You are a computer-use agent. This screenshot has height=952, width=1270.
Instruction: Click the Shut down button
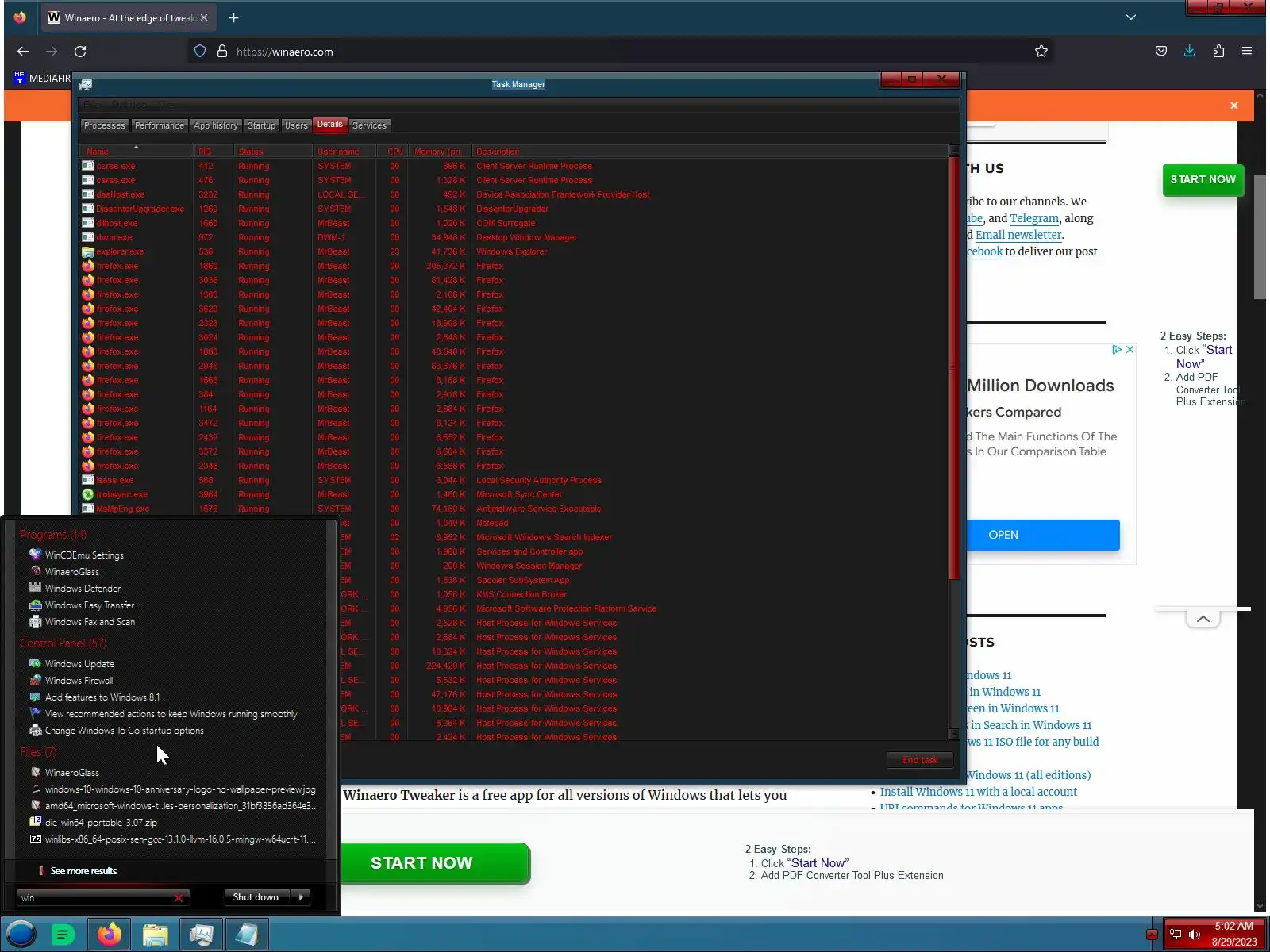tap(256, 897)
